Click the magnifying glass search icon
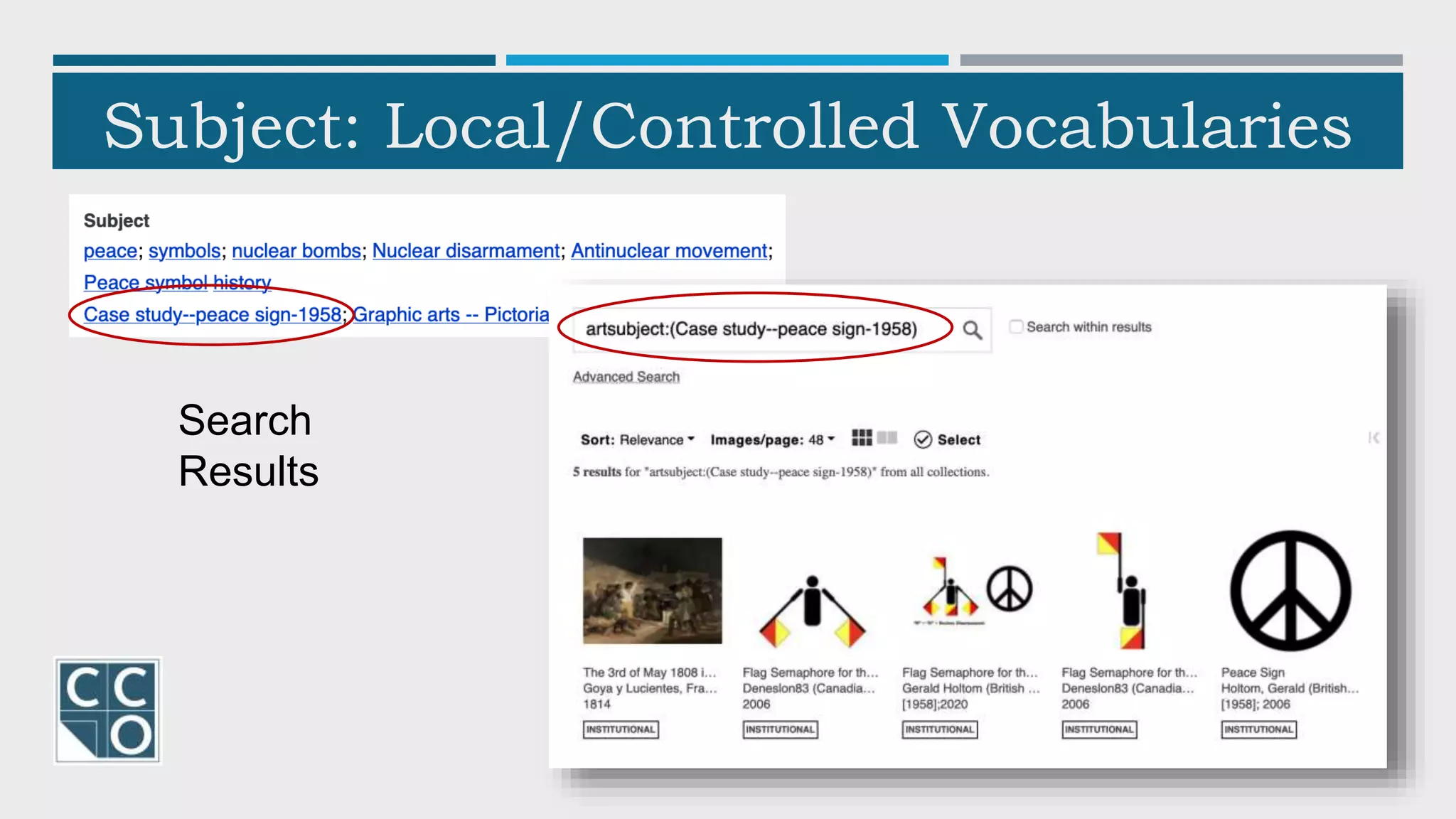 [972, 330]
